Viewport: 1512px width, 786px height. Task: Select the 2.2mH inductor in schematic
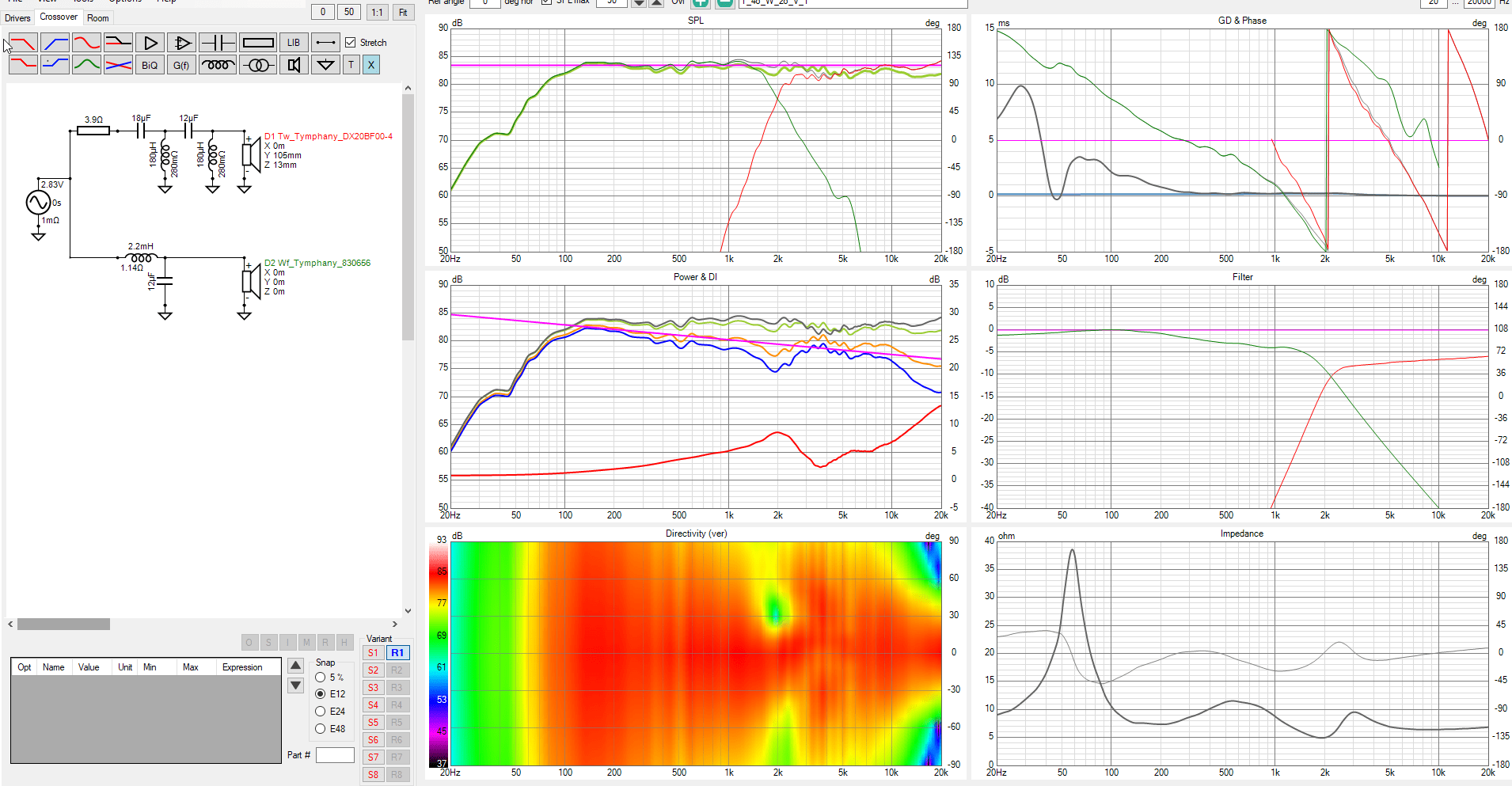pos(141,256)
